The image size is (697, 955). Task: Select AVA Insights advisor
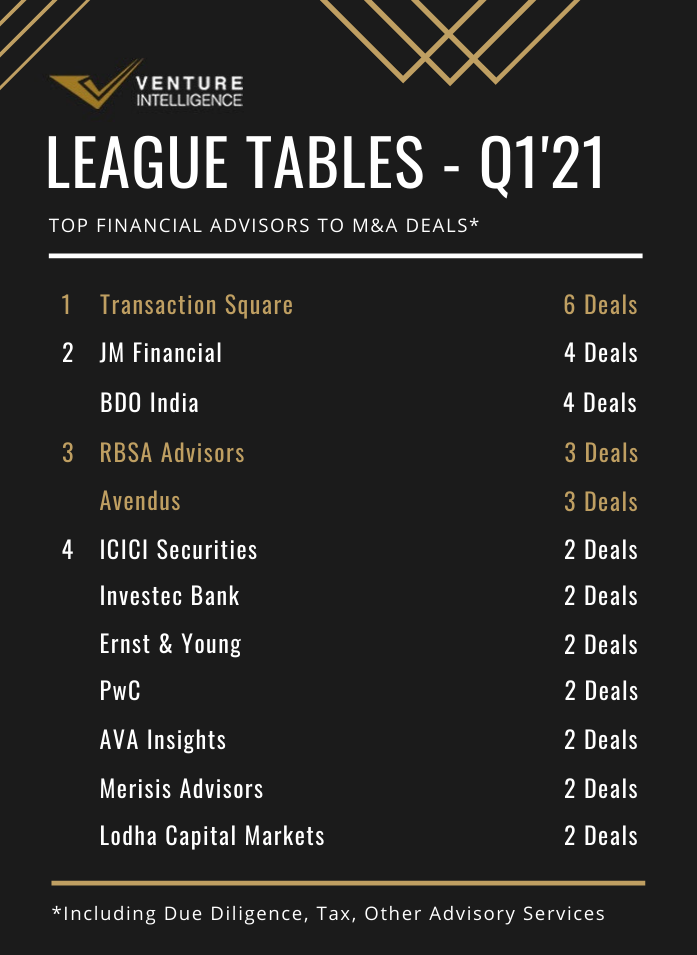pos(163,740)
